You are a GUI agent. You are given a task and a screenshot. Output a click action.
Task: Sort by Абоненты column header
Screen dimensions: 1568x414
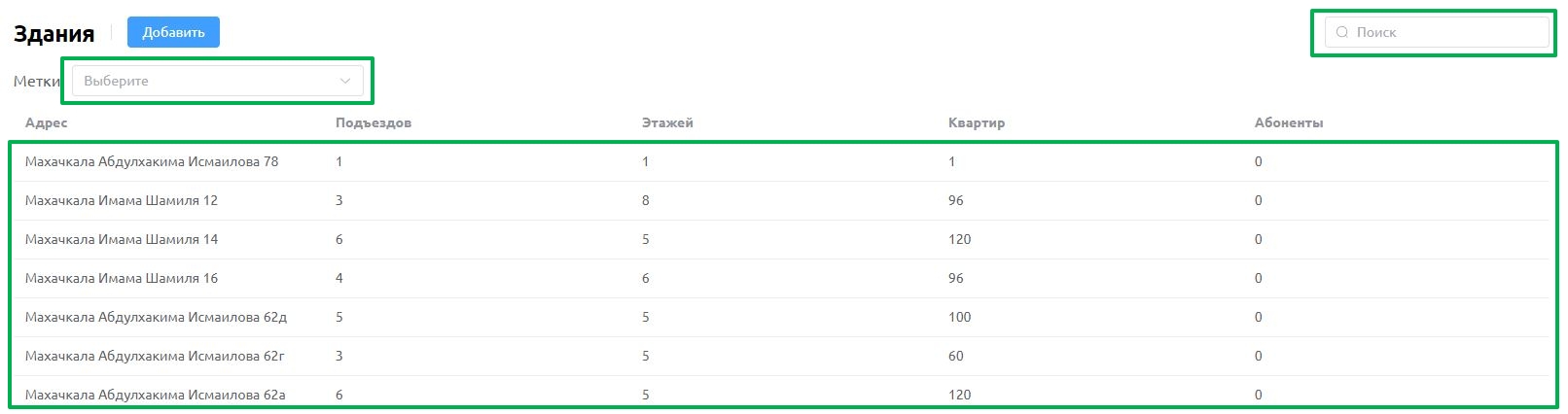tap(1289, 122)
